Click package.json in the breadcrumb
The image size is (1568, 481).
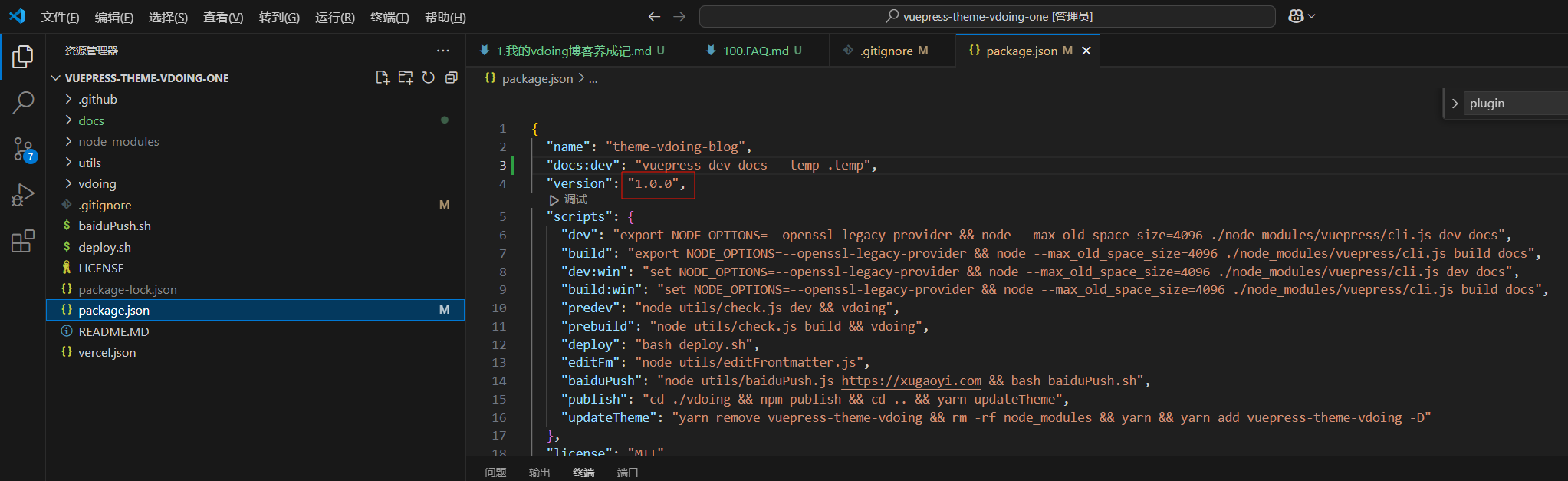click(x=537, y=78)
